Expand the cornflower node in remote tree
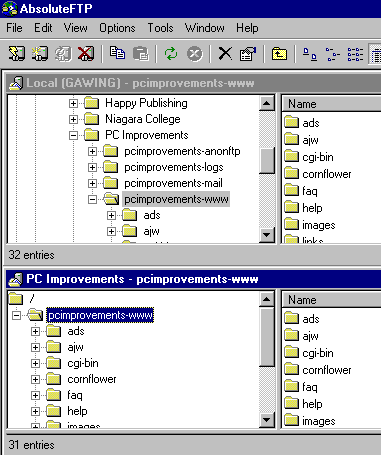 [x=35, y=379]
